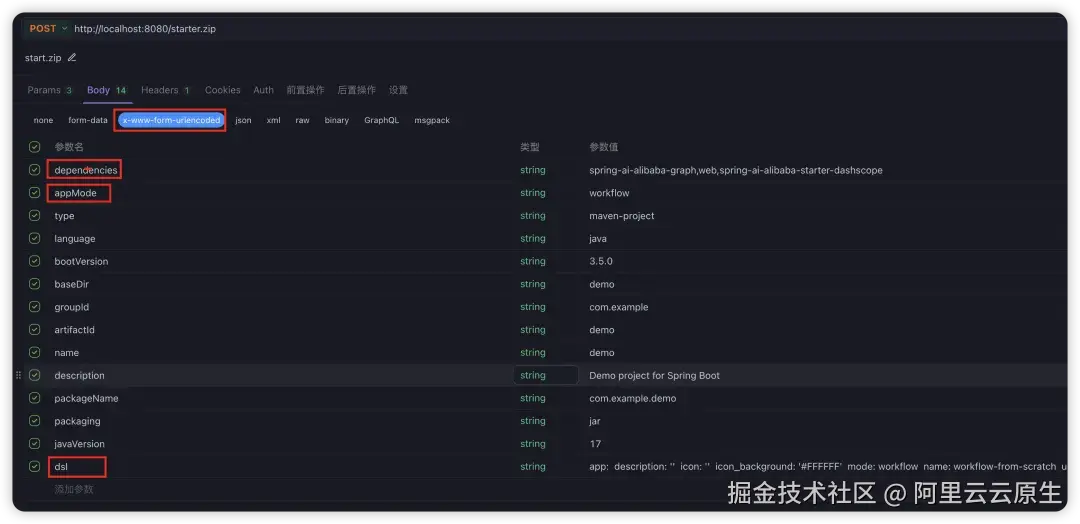Select the none body type

click(43, 120)
